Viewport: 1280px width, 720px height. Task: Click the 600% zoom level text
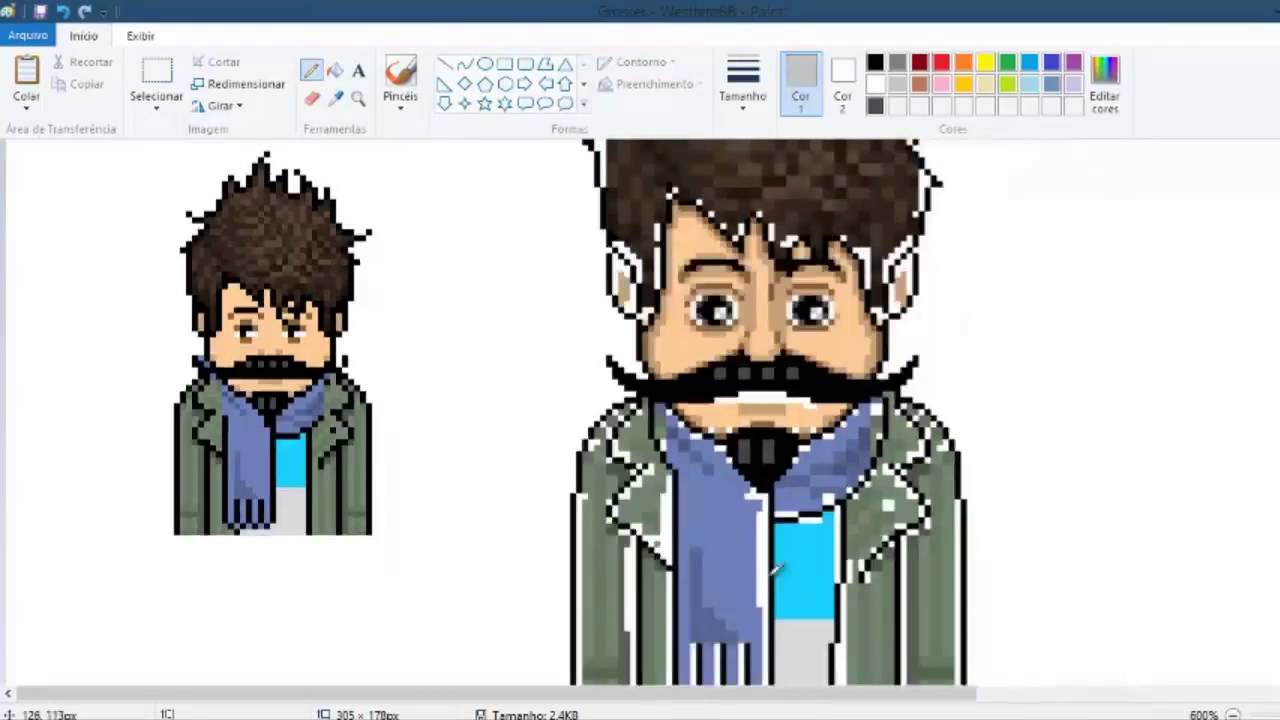1203,715
